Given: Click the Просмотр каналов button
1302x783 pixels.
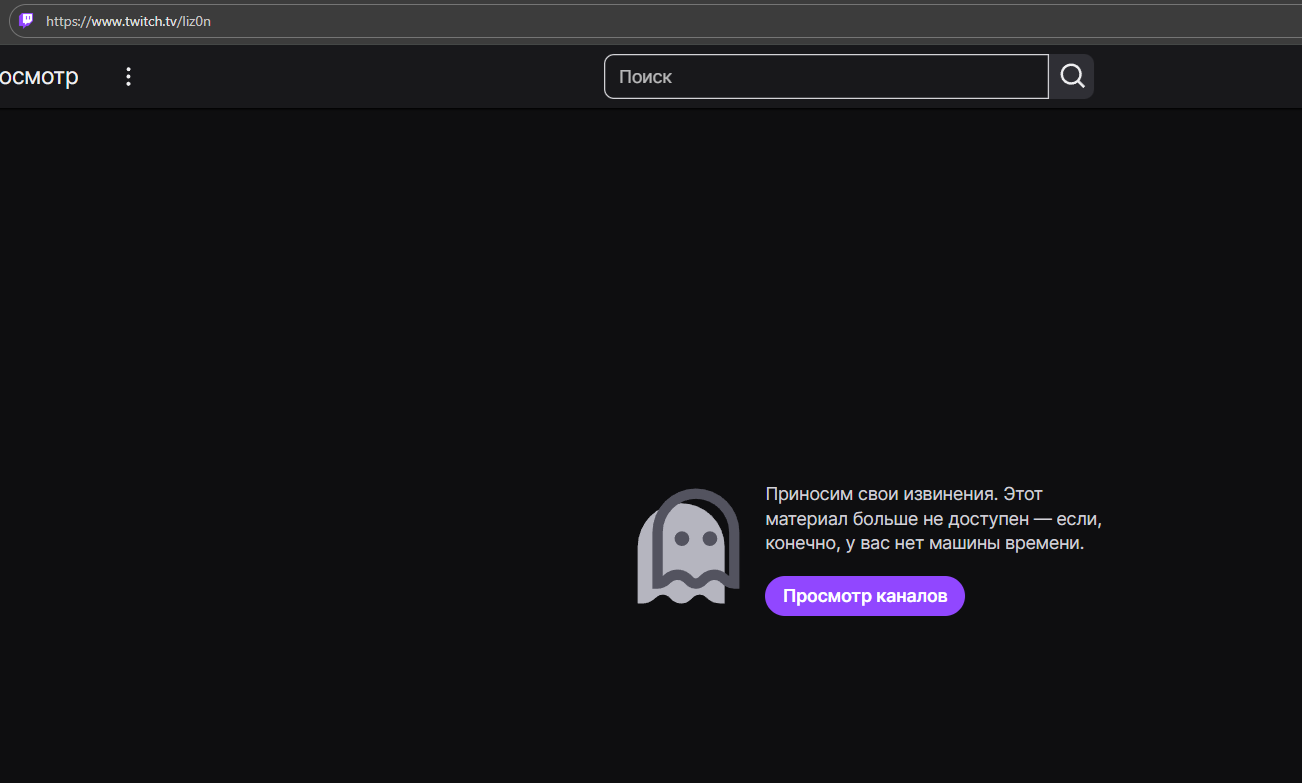Looking at the screenshot, I should click(865, 596).
